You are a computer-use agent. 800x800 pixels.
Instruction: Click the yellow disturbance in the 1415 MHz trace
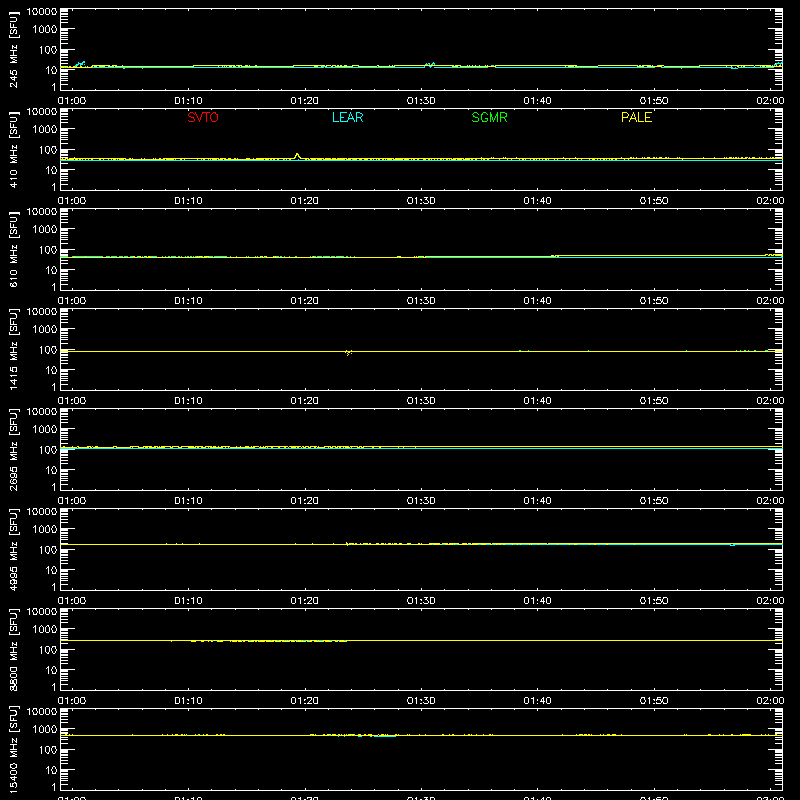[x=348, y=352]
